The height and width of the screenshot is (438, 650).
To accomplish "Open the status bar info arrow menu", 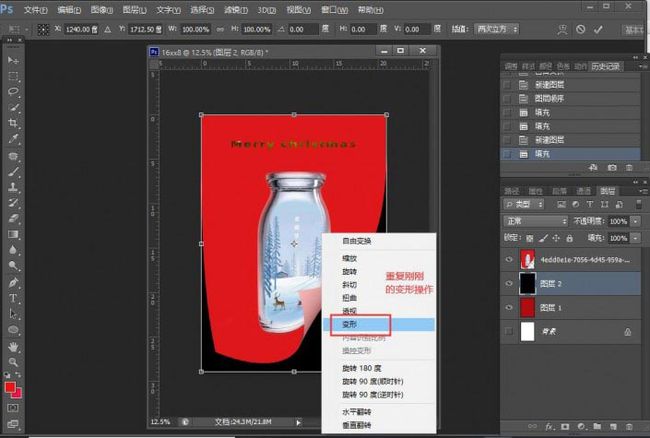I will (x=298, y=422).
